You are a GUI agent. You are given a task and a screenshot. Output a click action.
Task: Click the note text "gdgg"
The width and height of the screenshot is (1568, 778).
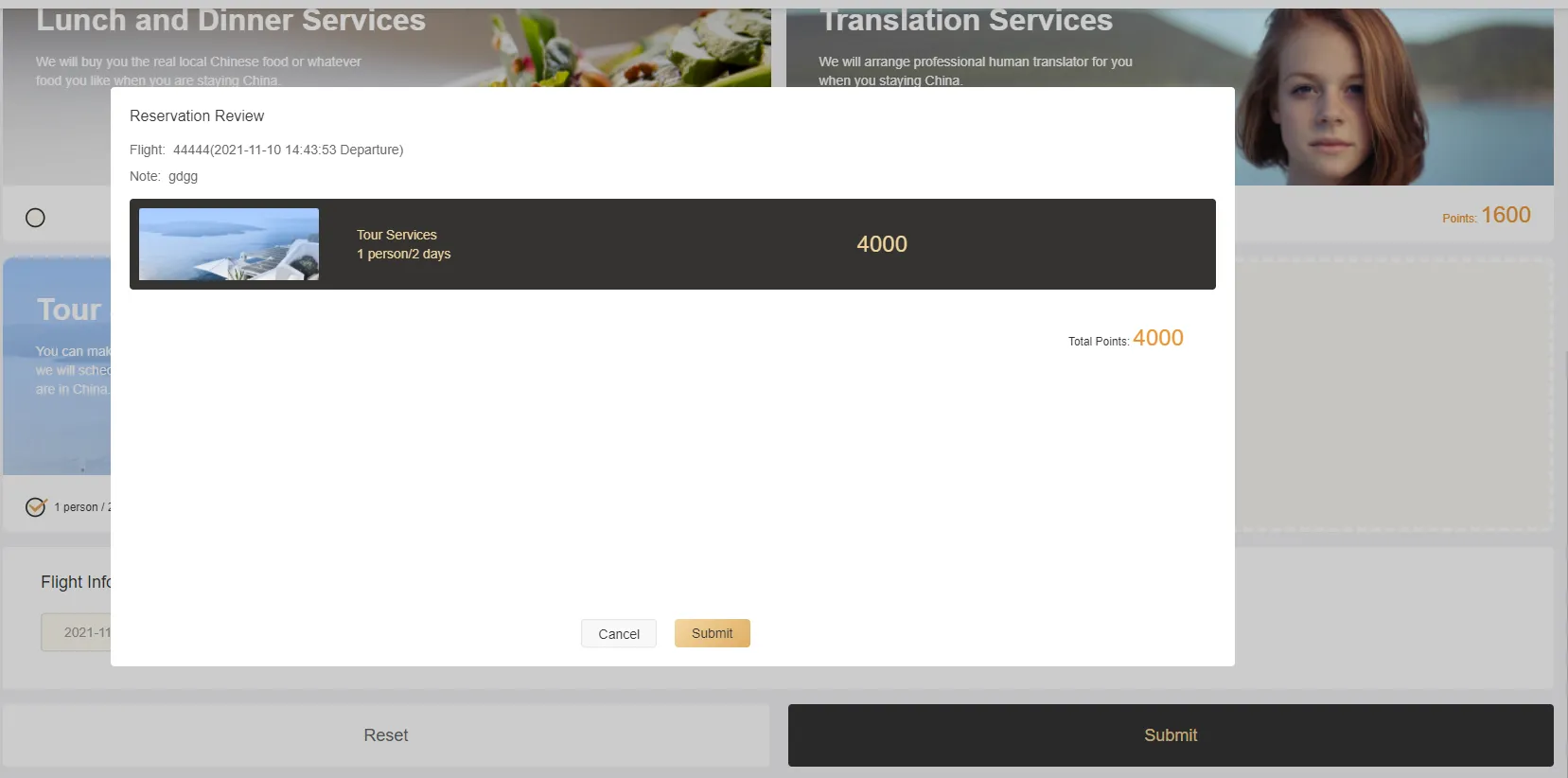point(183,176)
